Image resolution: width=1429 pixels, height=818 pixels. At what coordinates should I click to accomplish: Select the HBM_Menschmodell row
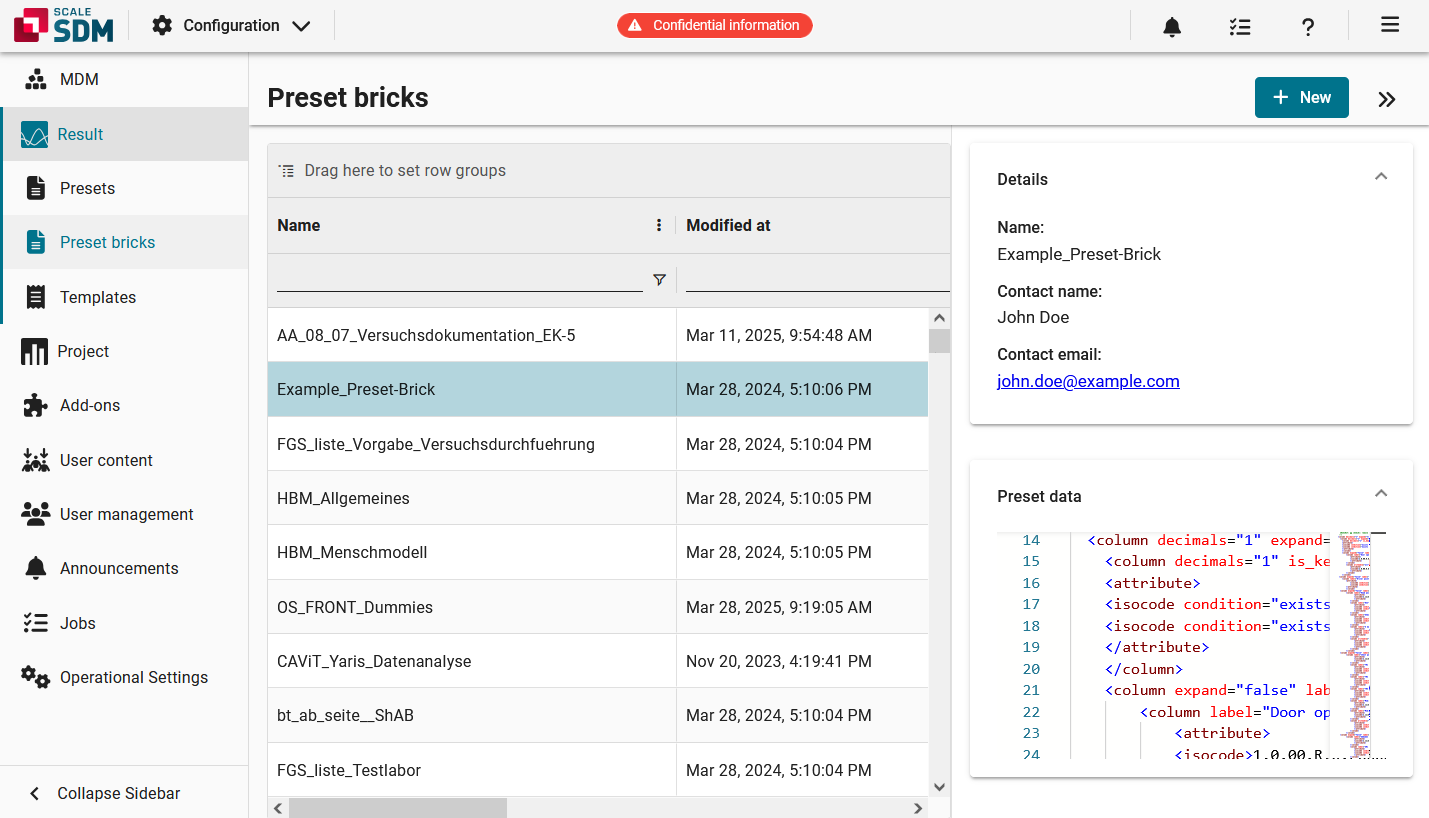pyautogui.click(x=598, y=552)
